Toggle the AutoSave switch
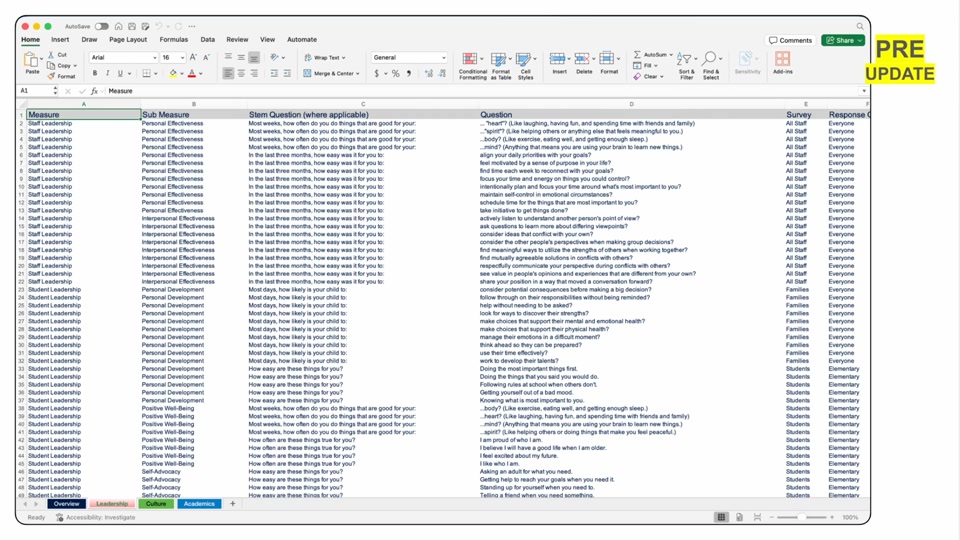 [x=102, y=26]
